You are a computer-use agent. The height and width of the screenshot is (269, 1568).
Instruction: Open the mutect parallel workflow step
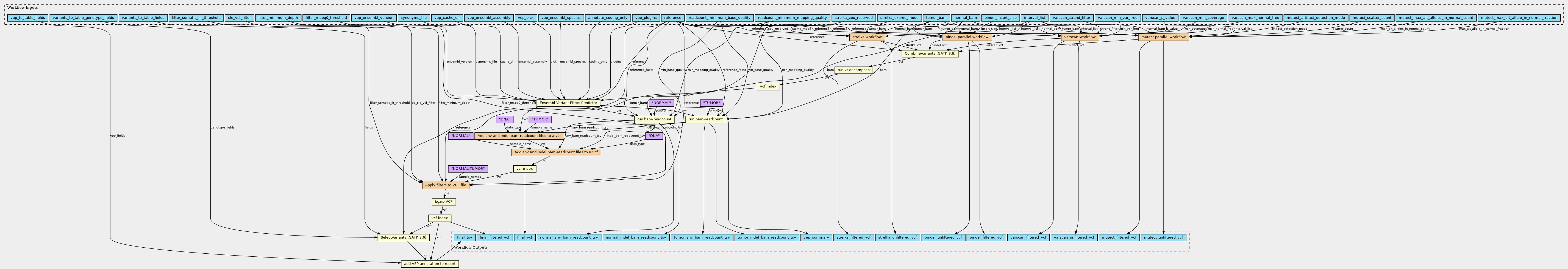1163,37
